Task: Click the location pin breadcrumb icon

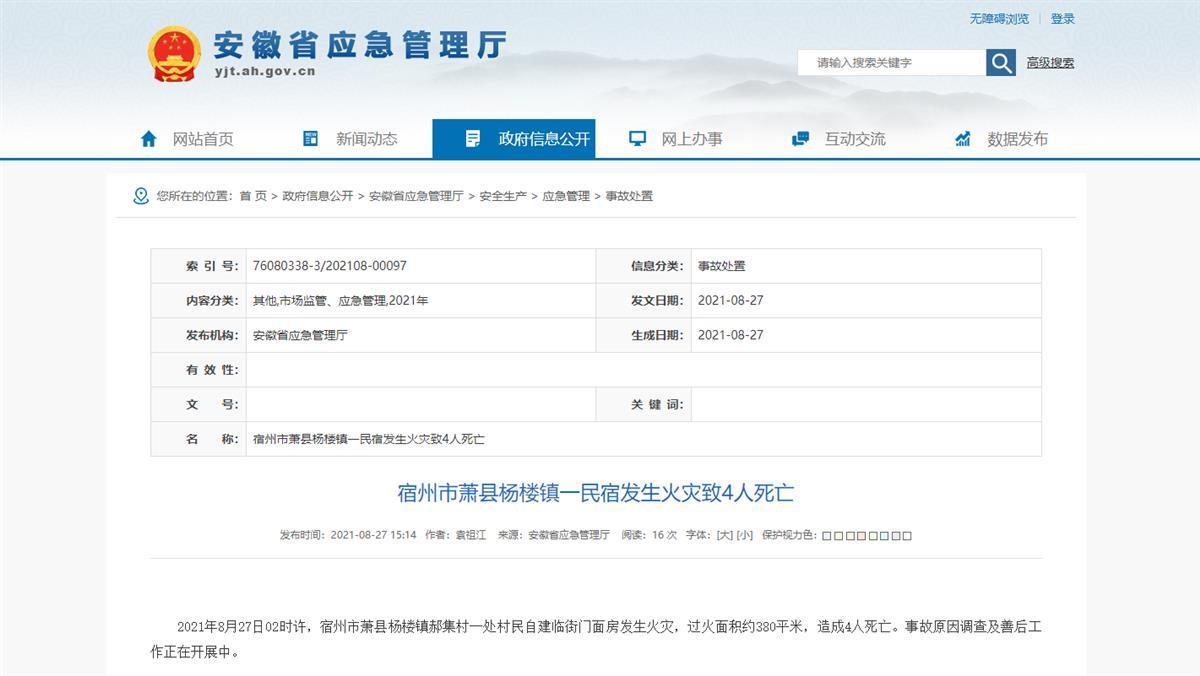Action: (x=141, y=196)
